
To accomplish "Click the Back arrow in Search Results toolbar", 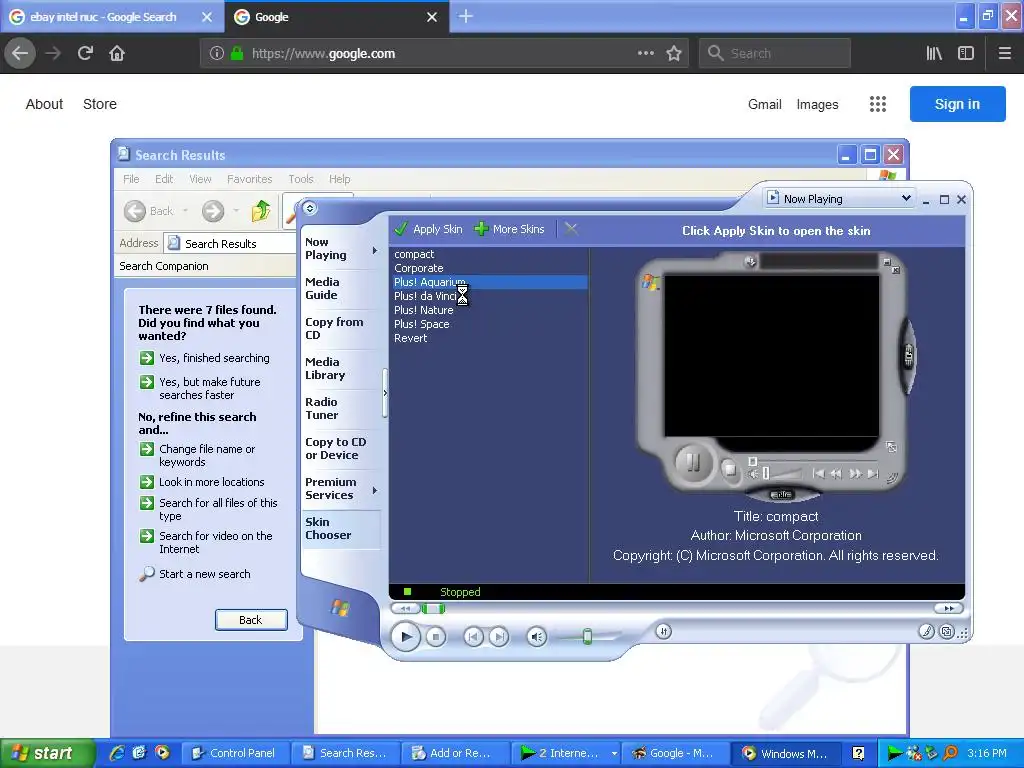I will tap(135, 211).
